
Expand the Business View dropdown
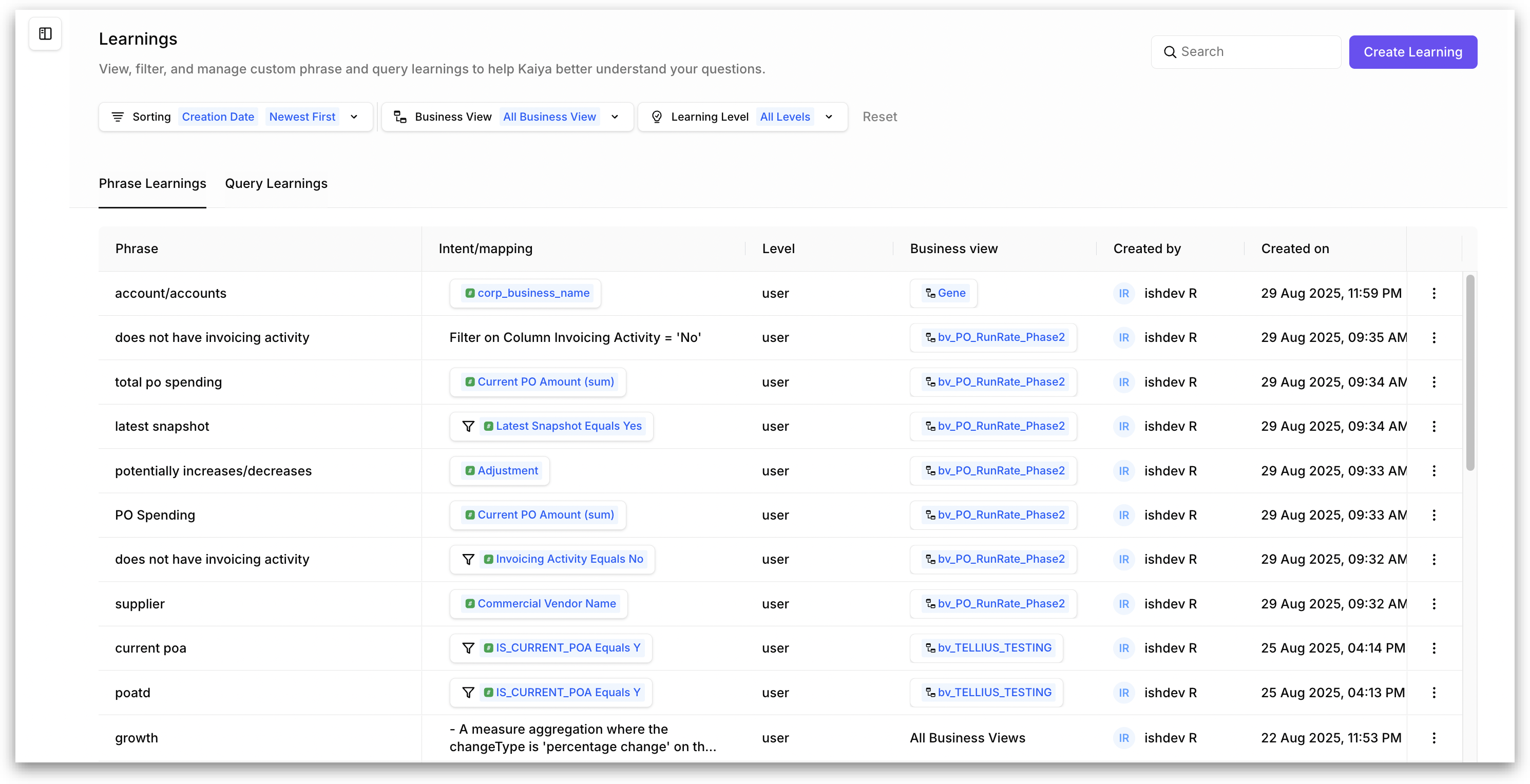[x=615, y=117]
